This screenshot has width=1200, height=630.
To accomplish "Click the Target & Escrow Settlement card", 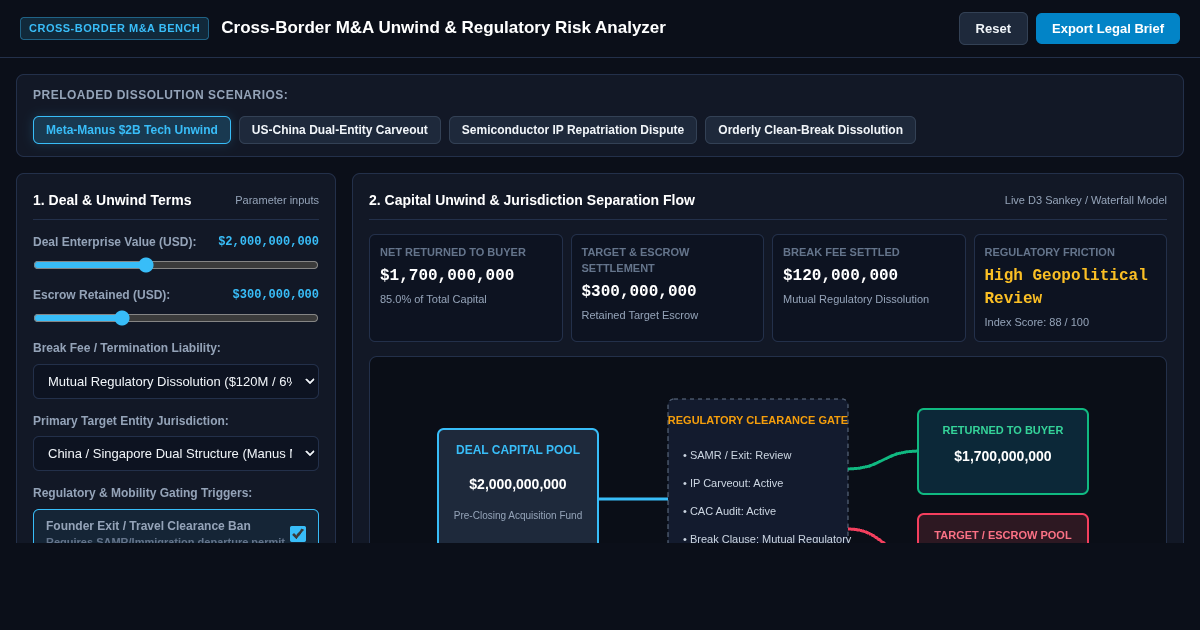I will tap(667, 288).
